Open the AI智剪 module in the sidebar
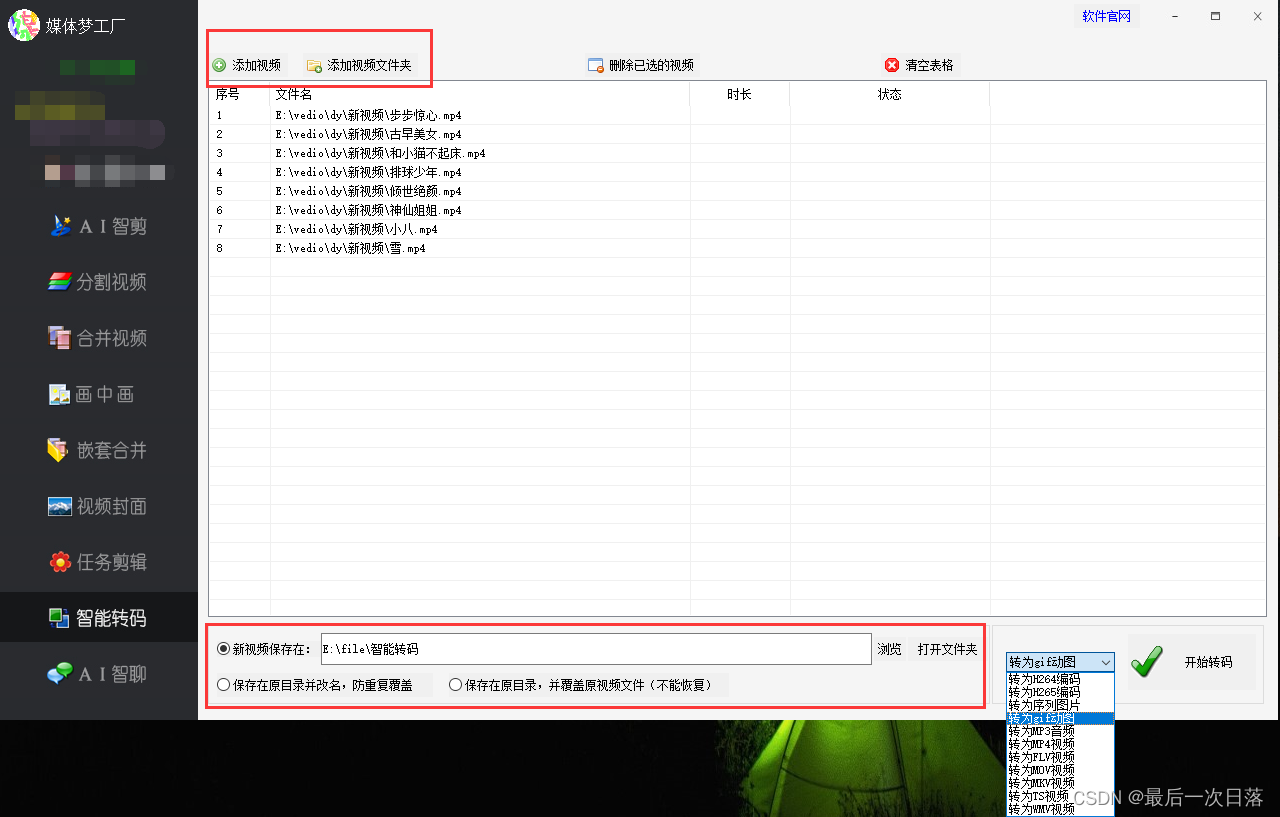Screen dimensions: 1280x817 click(99, 226)
